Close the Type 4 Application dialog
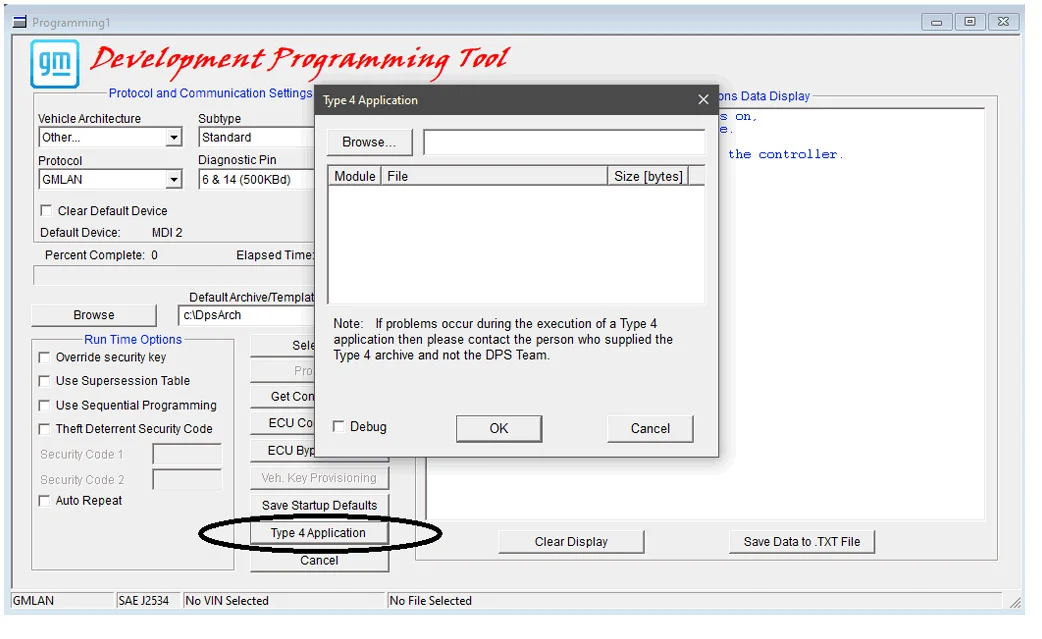Image resolution: width=1042 pixels, height=639 pixels. pos(703,100)
